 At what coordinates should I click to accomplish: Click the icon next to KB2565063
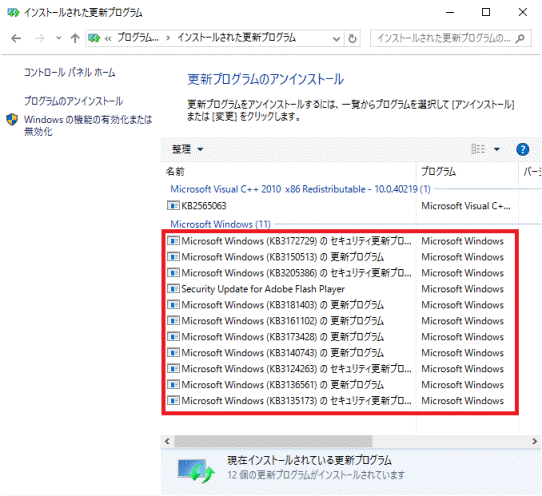click(173, 206)
